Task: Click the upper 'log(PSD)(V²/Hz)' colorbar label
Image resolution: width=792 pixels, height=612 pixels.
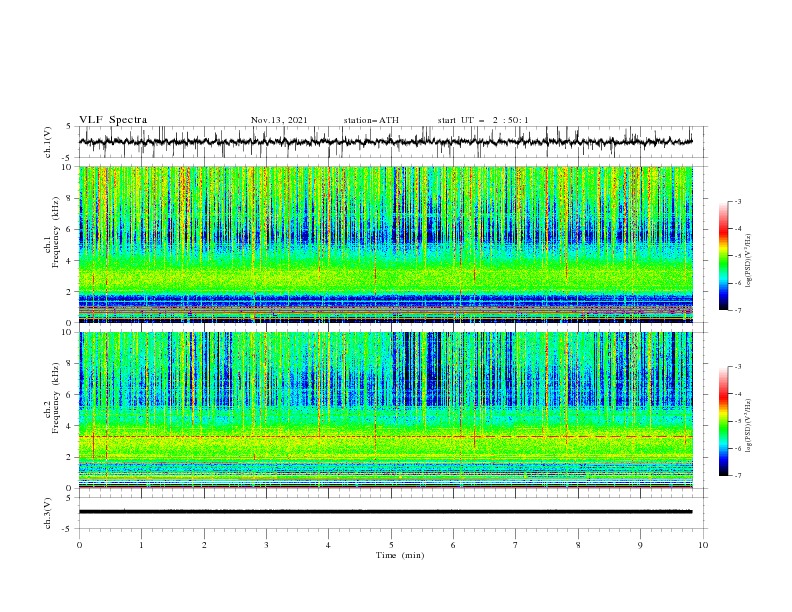Action: point(748,261)
